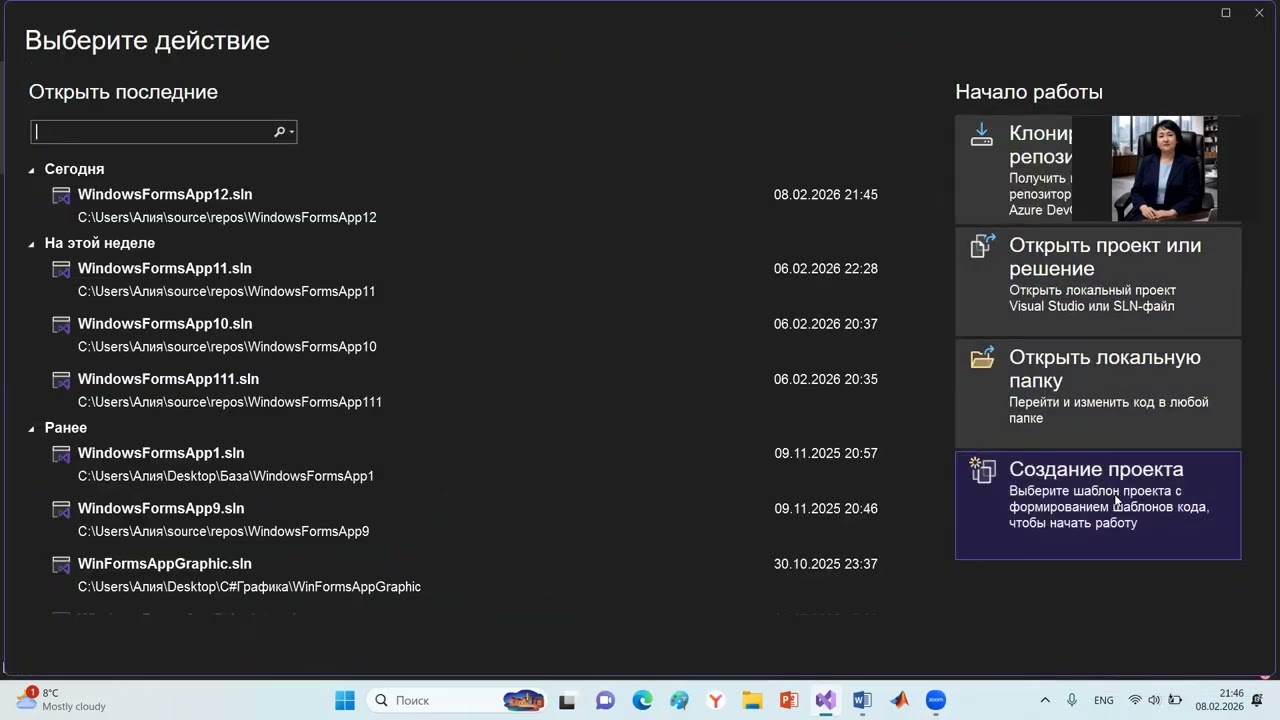Open the chat app icon on taskbar
Screen dimensions: 1280x720
[605, 700]
